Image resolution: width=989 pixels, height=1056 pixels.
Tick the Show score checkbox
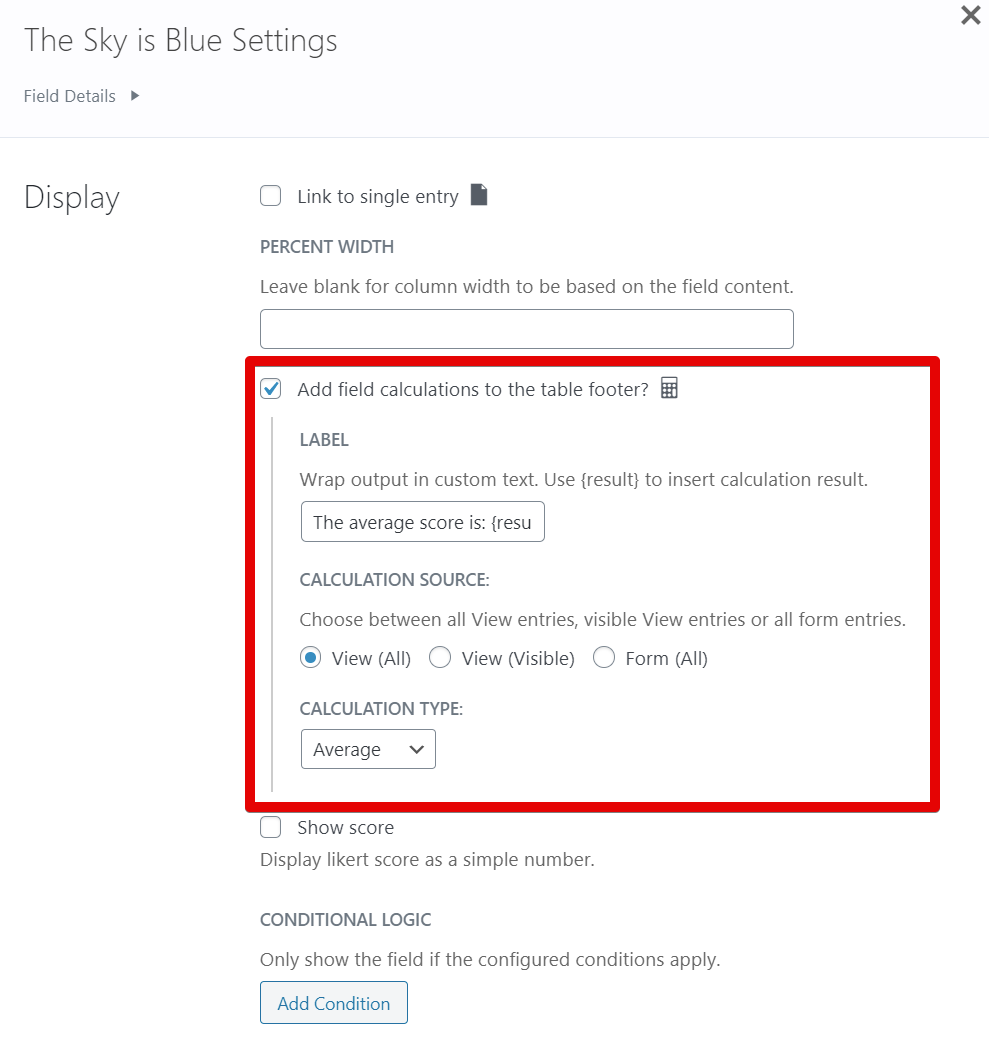pos(271,827)
